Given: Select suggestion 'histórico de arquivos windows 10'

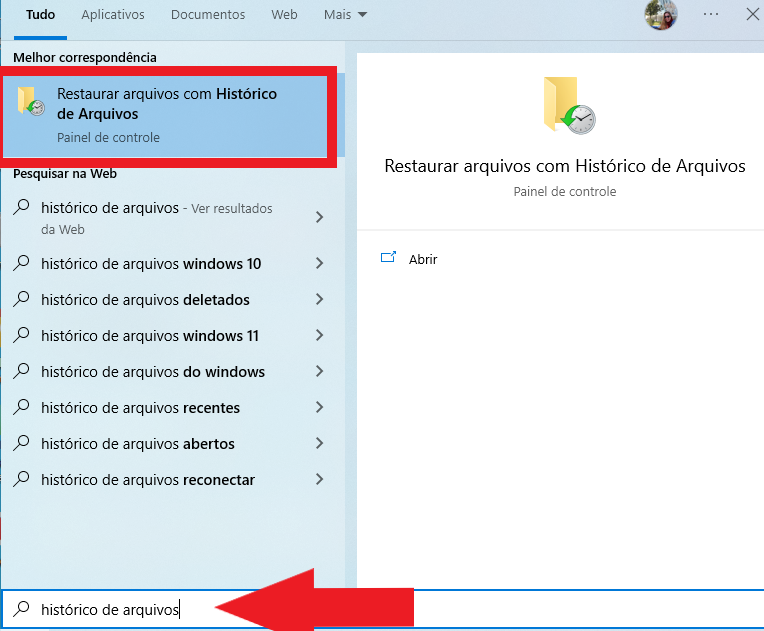Looking at the screenshot, I should [x=168, y=264].
